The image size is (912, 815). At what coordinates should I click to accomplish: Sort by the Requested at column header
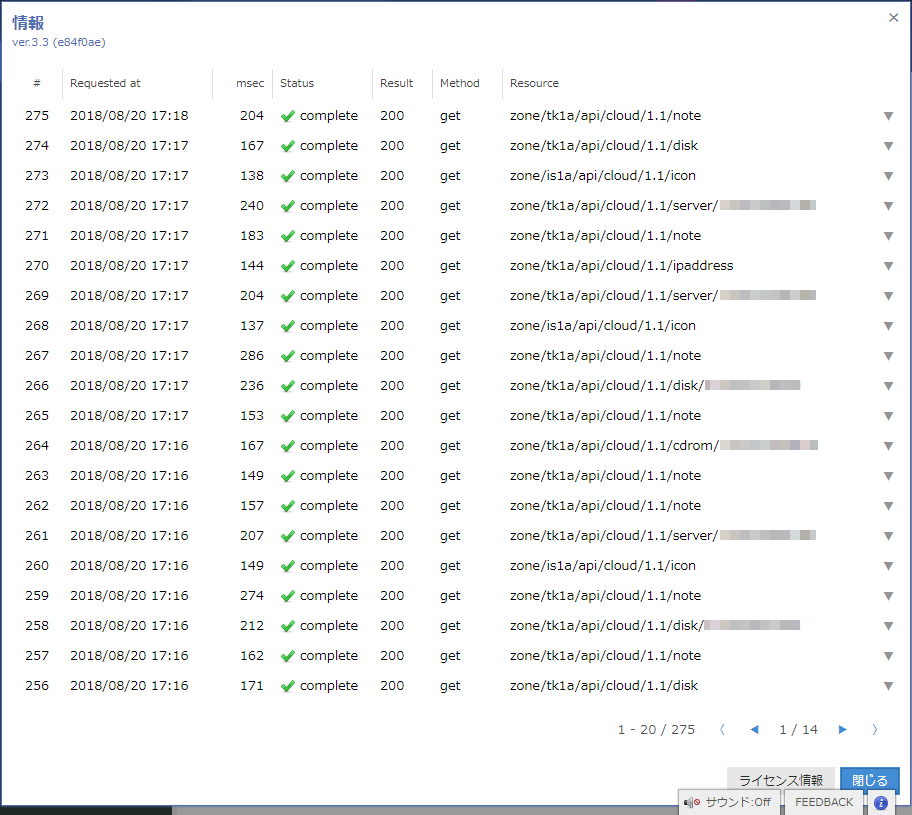105,83
